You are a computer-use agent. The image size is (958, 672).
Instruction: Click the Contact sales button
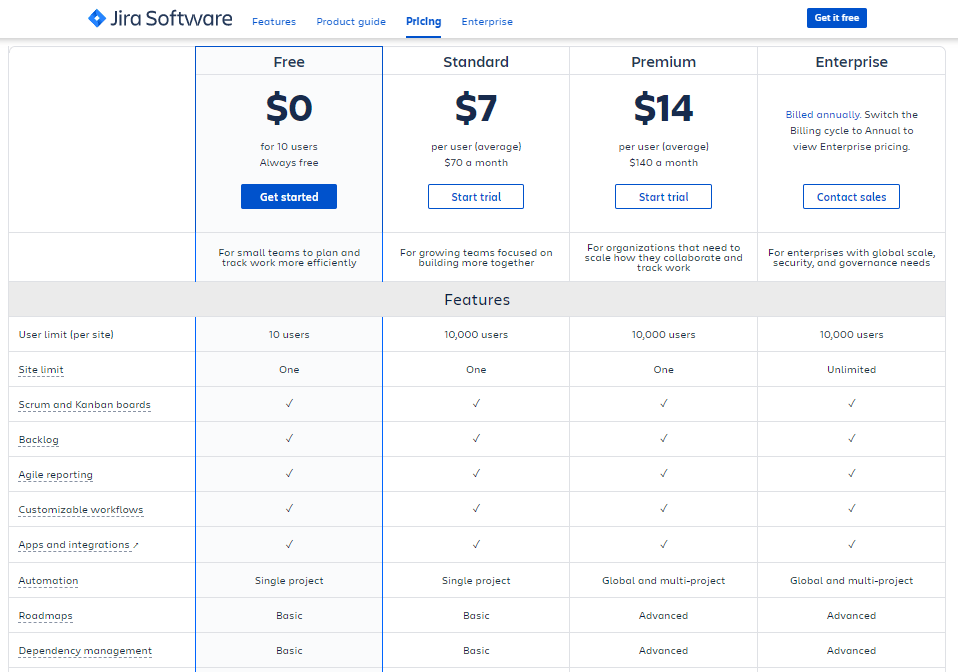pyautogui.click(x=851, y=197)
